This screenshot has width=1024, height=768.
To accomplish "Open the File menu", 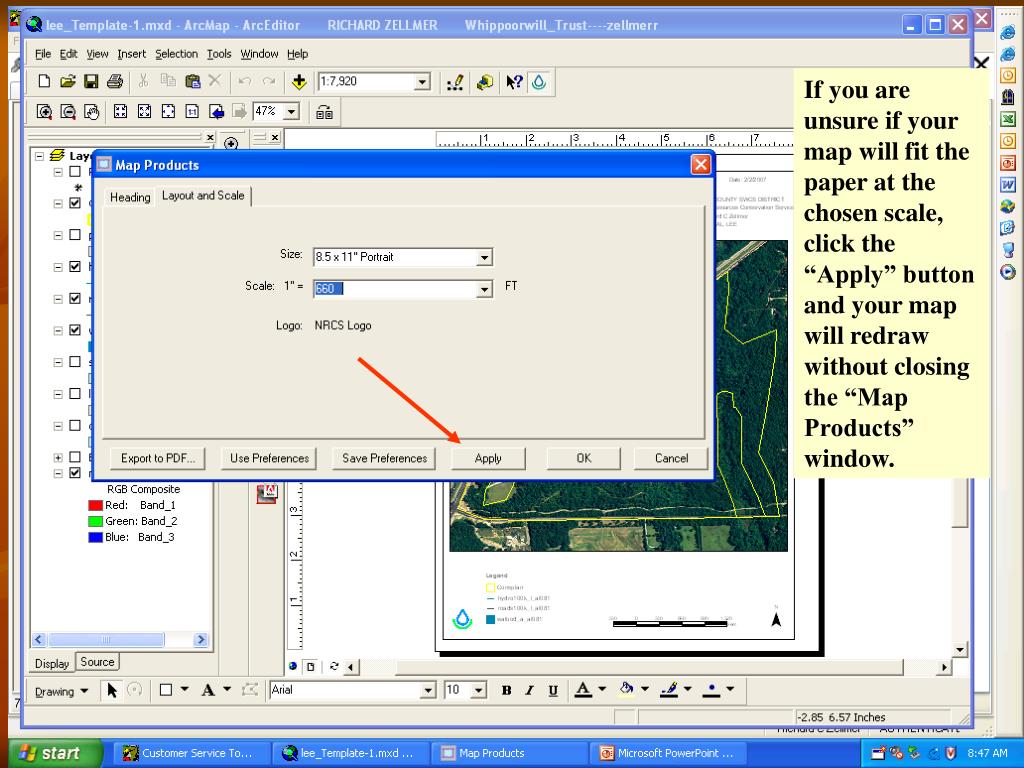I will 42,54.
